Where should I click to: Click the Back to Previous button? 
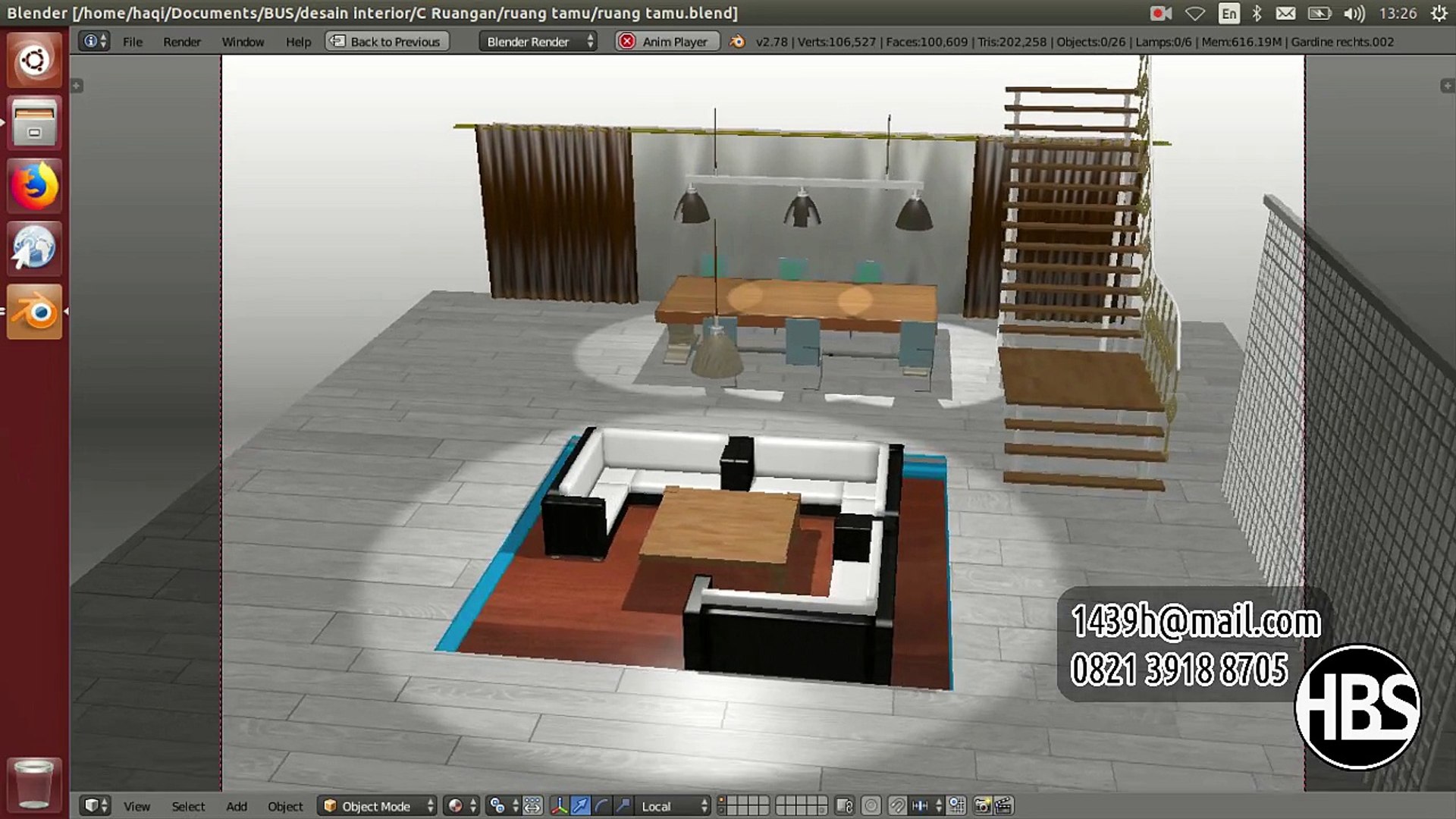pos(387,42)
